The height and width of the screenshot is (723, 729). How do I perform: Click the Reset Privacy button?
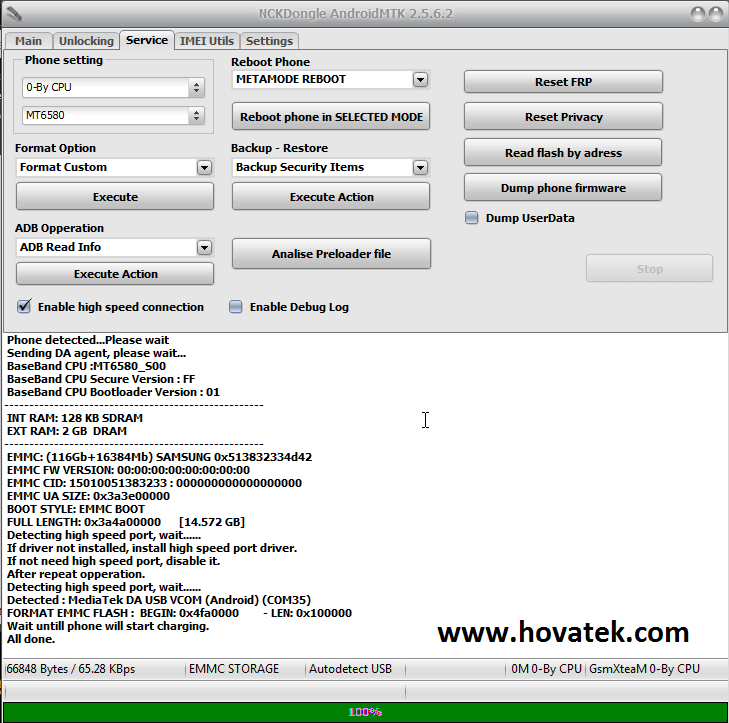[x=563, y=117]
